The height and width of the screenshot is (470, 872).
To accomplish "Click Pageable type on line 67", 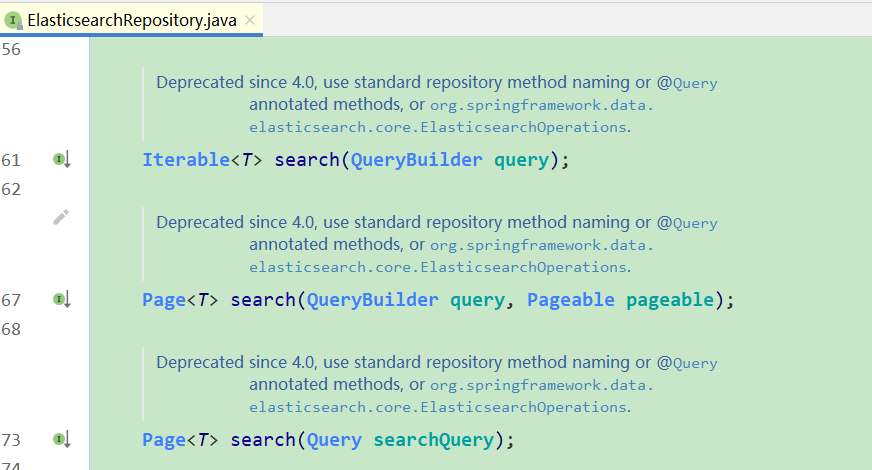I will click(x=571, y=300).
